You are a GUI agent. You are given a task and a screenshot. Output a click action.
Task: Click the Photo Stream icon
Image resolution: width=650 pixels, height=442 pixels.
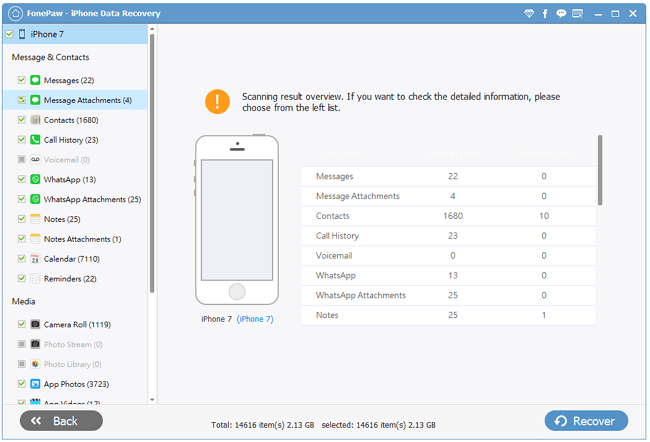coord(35,344)
